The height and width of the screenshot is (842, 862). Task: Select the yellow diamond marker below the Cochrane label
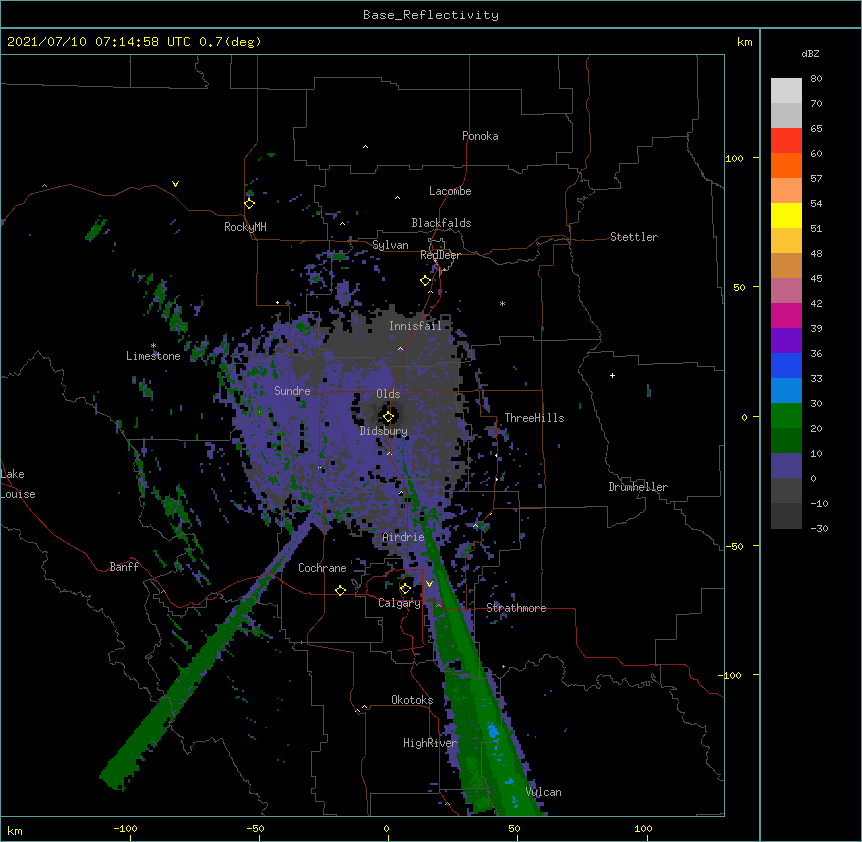click(x=340, y=590)
